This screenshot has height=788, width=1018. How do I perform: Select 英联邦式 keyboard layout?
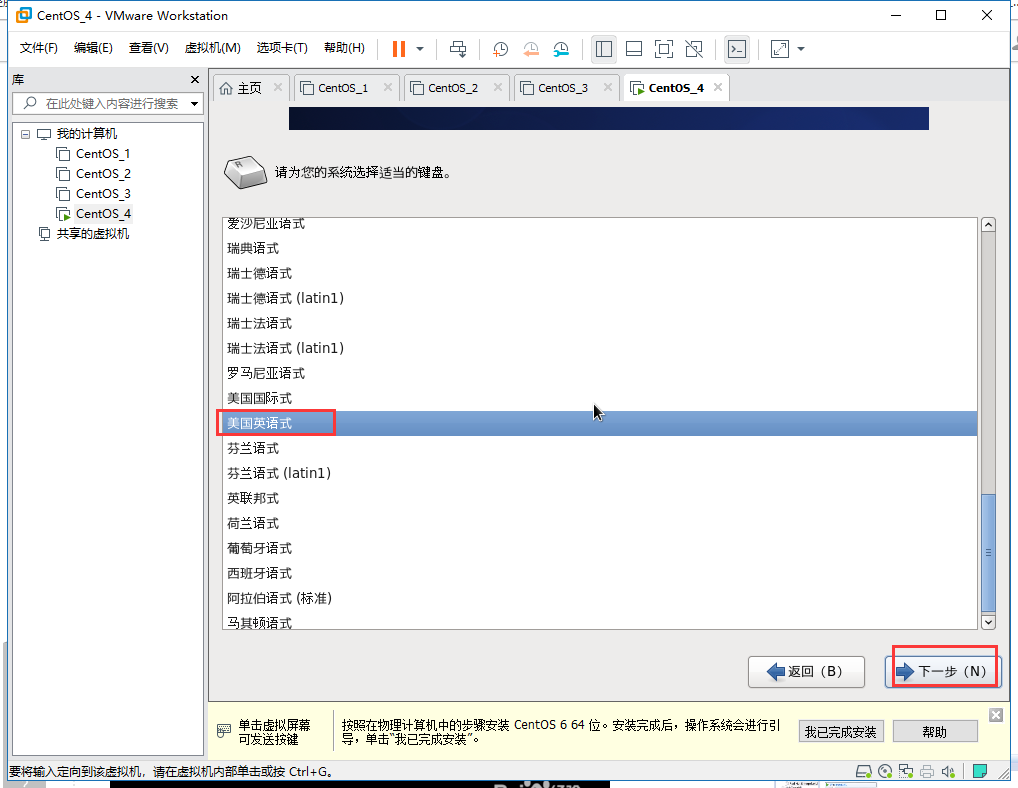coord(599,499)
